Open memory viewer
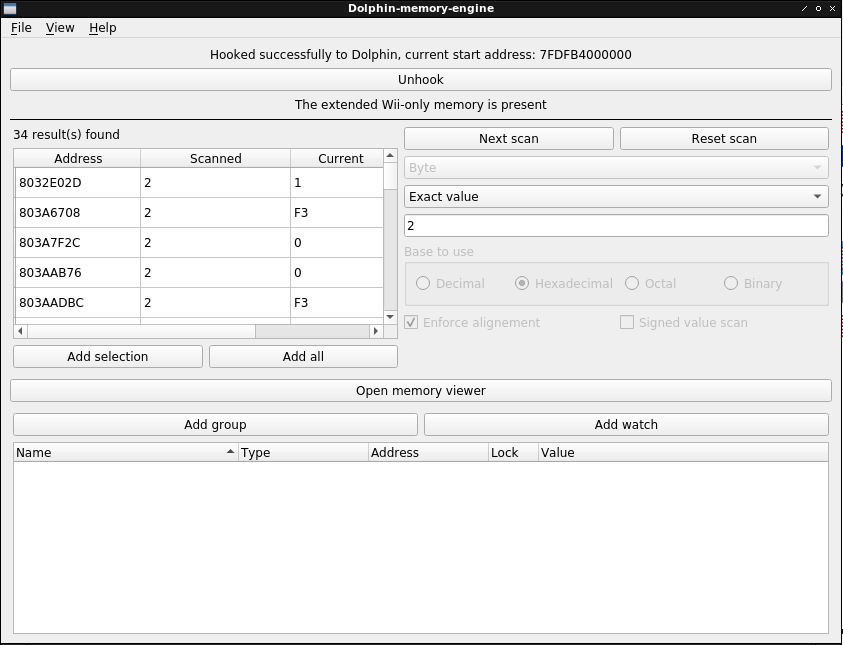Screen dimensions: 843x645 (x=421, y=391)
